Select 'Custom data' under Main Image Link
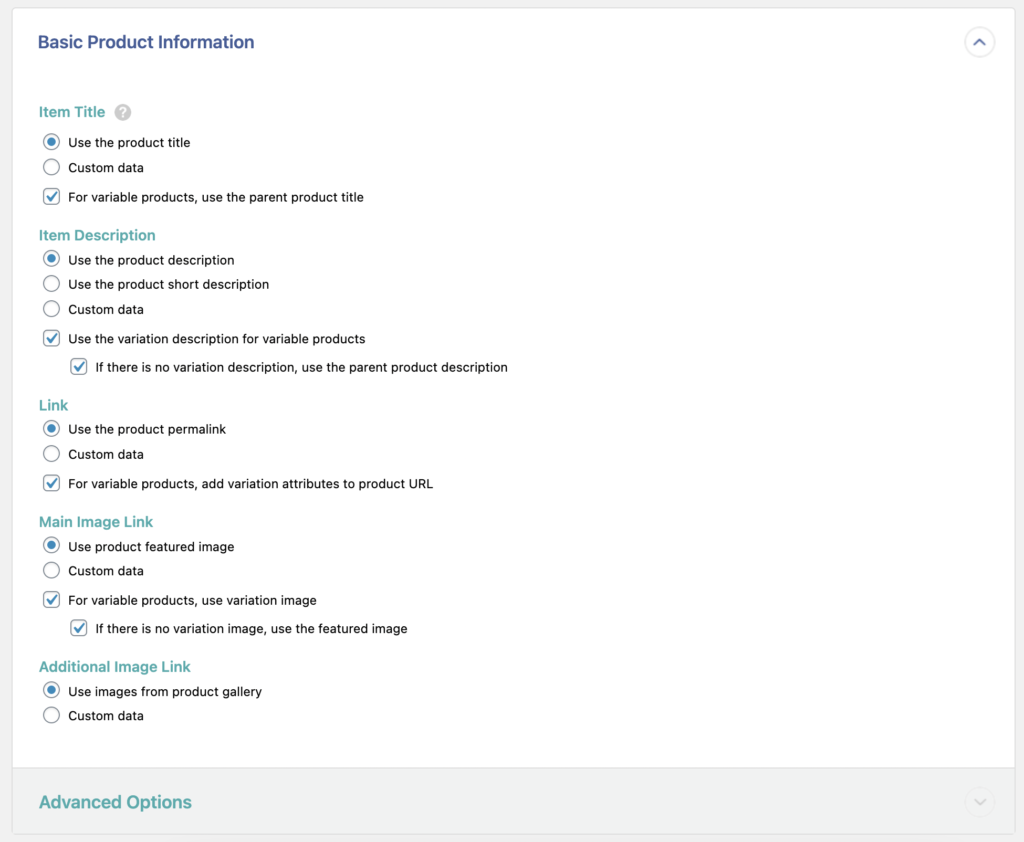Image resolution: width=1024 pixels, height=842 pixels. pyautogui.click(x=51, y=571)
